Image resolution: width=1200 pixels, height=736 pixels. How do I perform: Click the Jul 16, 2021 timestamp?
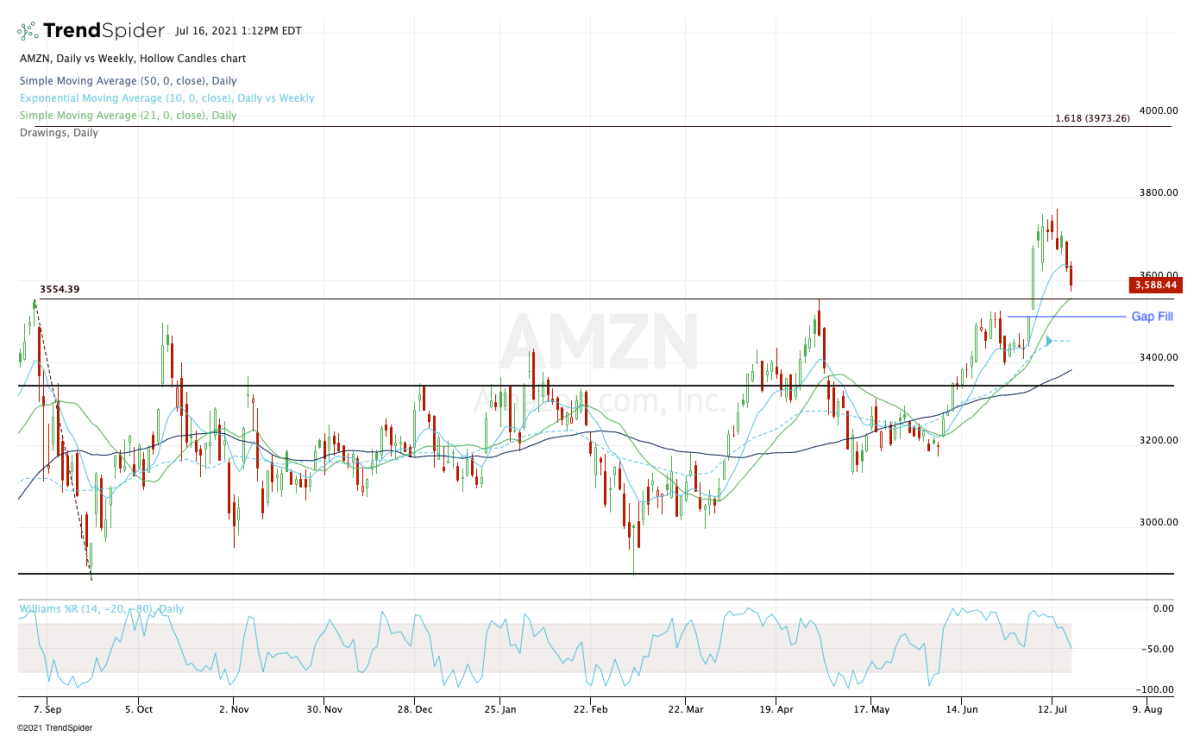[253, 31]
